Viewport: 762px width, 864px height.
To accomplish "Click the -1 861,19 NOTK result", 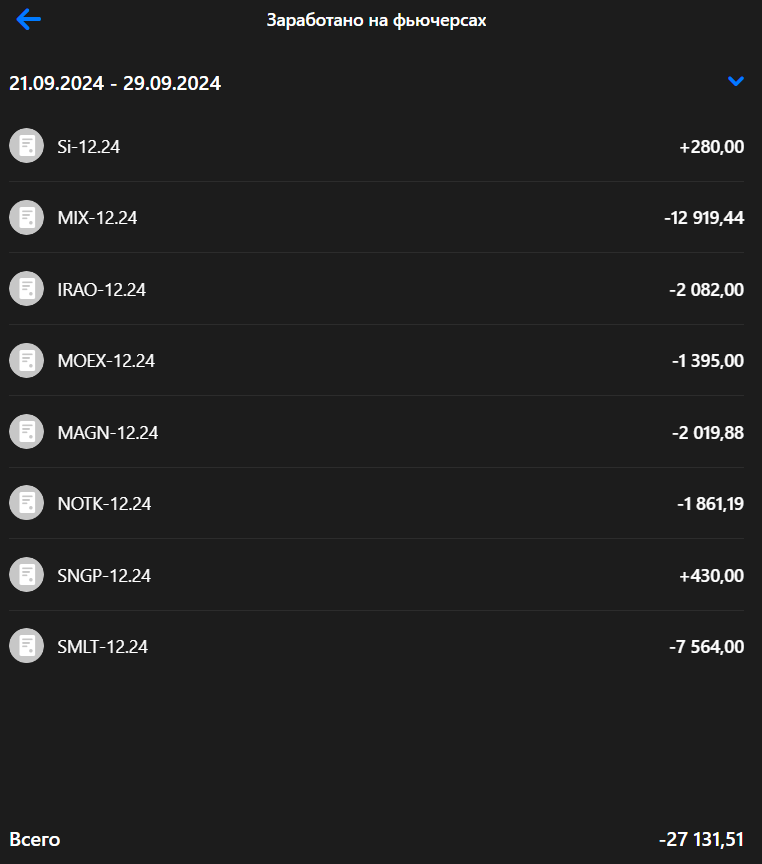I will pos(710,504).
